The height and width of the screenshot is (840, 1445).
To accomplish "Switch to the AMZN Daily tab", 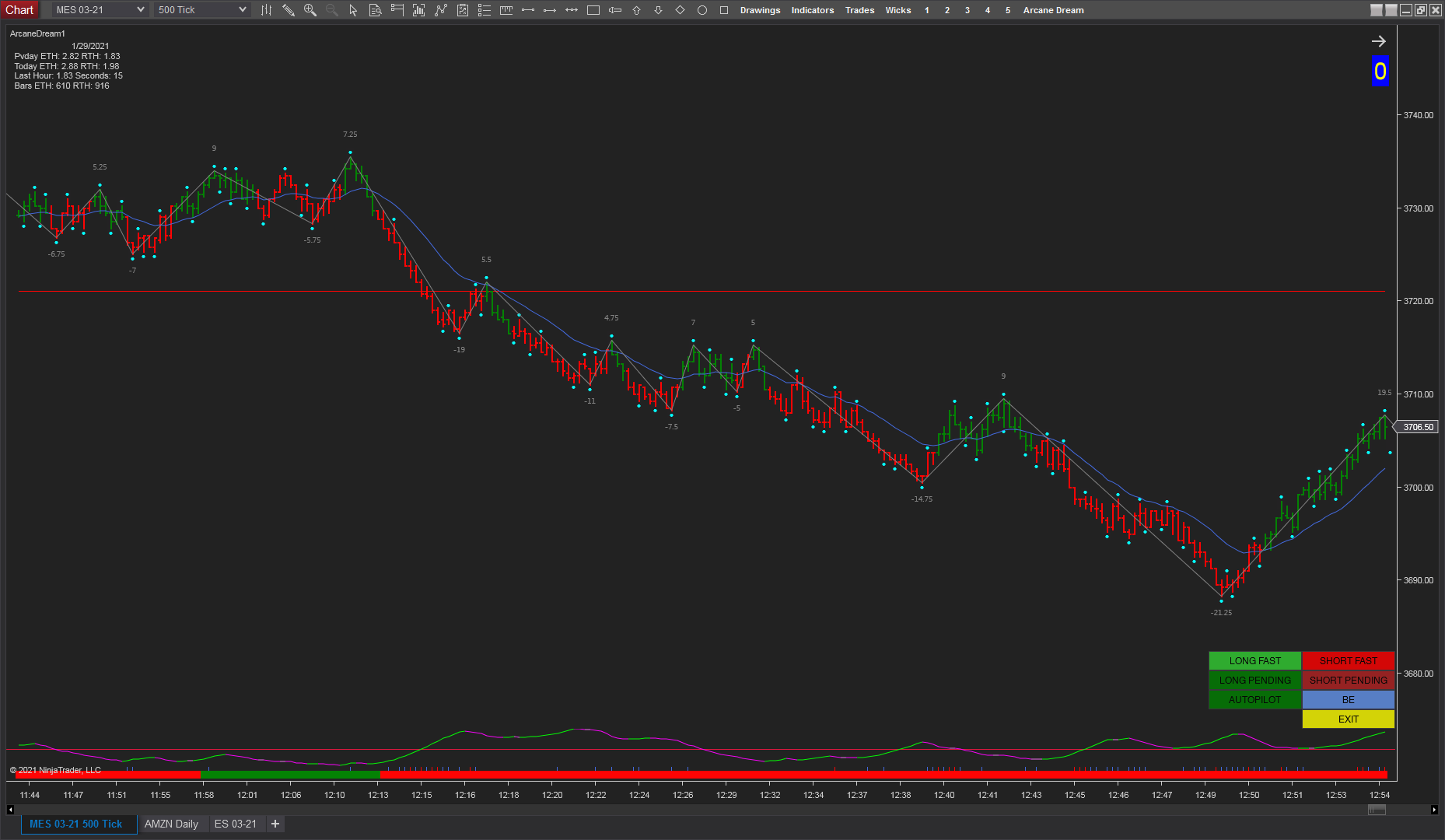I will 171,824.
